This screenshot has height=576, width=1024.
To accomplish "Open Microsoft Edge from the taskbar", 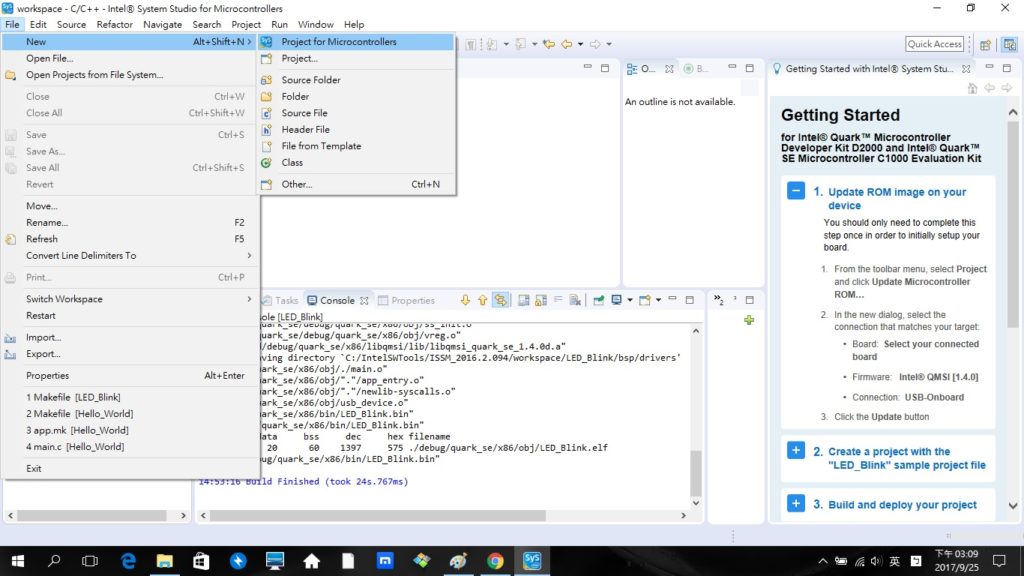I will (x=128, y=560).
